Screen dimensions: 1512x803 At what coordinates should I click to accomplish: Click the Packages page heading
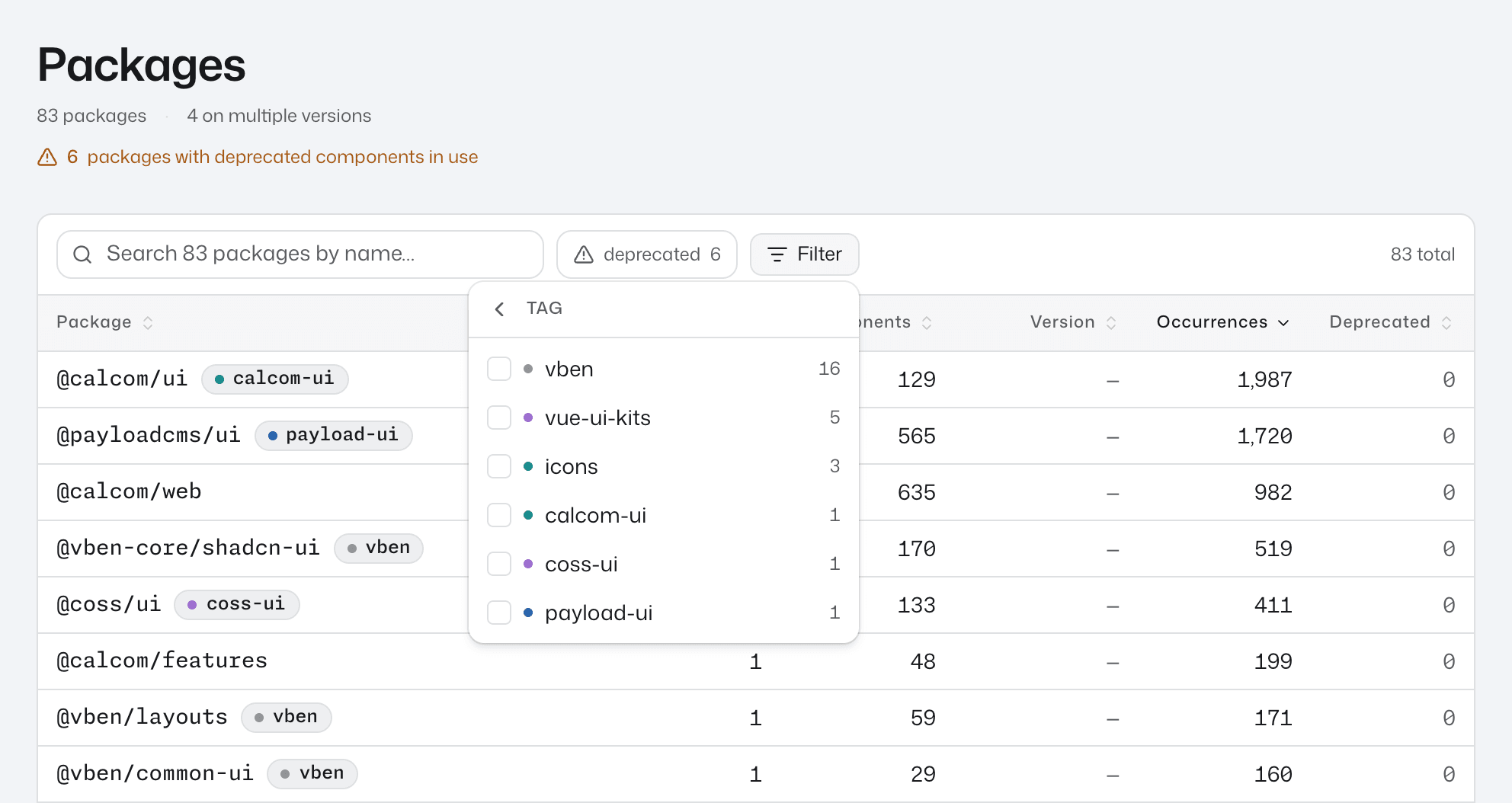click(141, 65)
